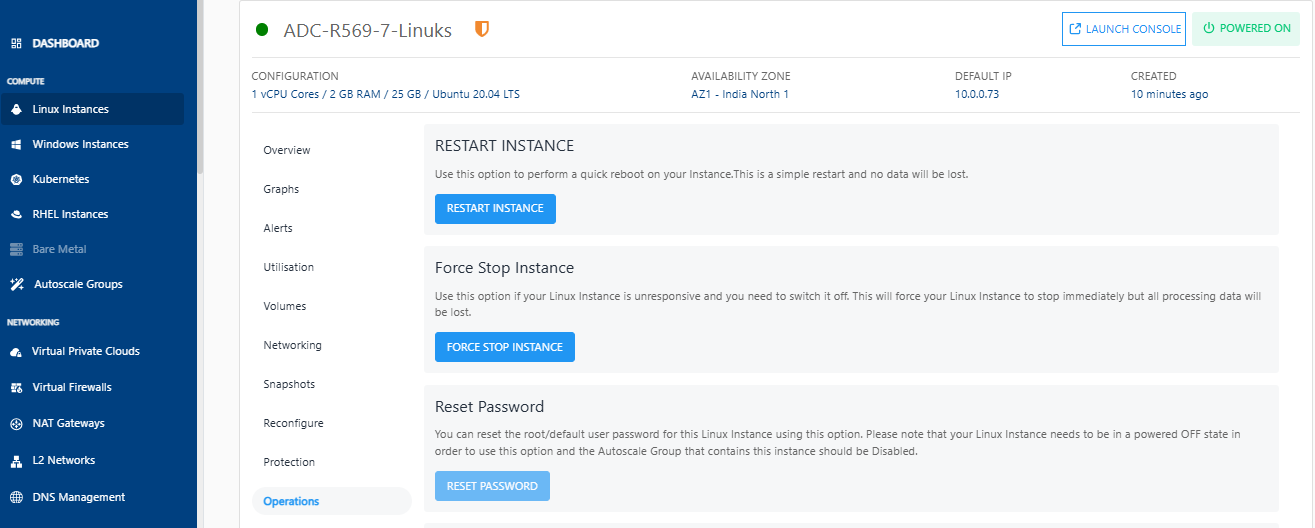Click the instance name ADC-R569-7-Linuks
1315x528 pixels.
click(368, 30)
